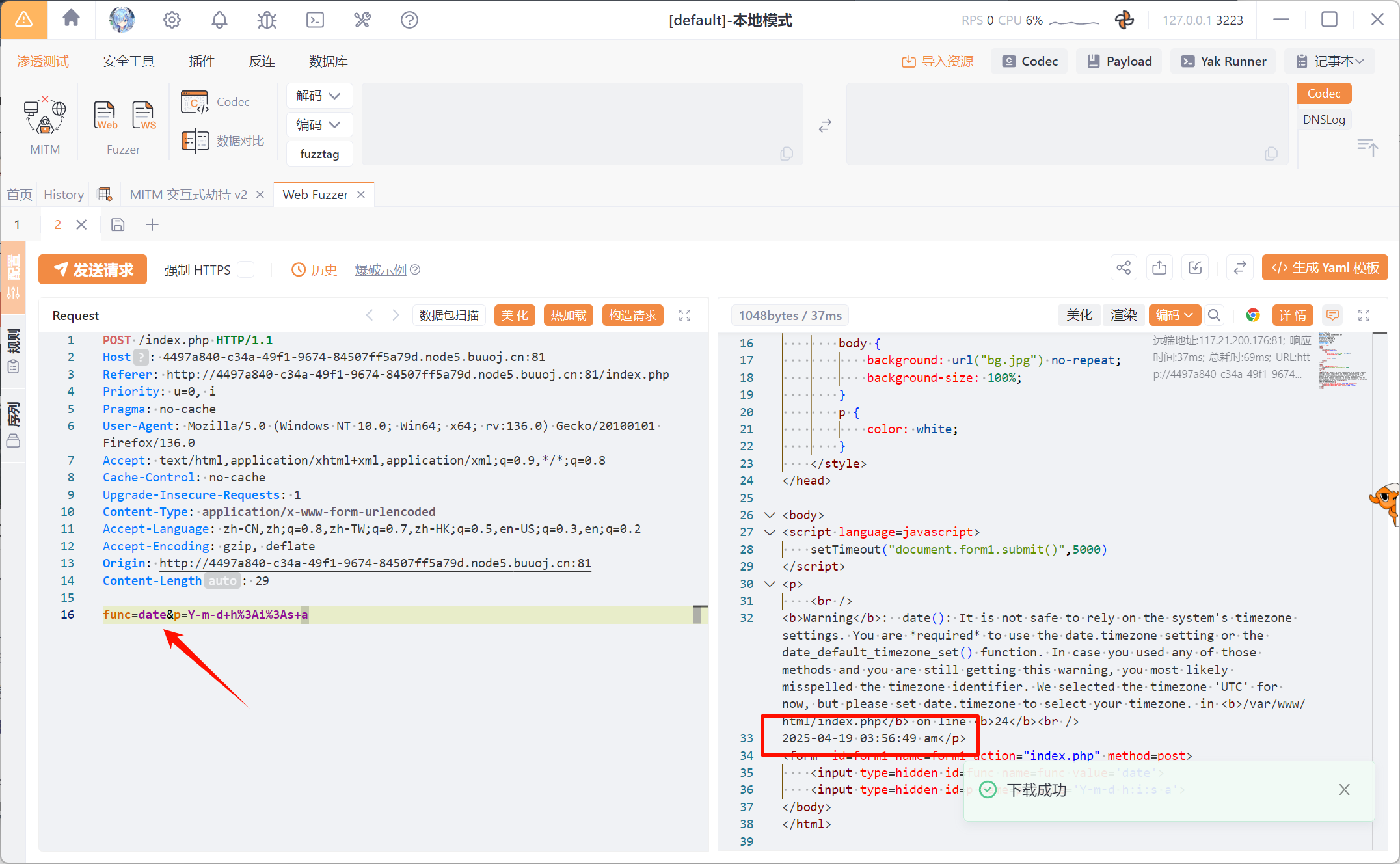Viewport: 1400px width, 864px height.
Task: Select the 数据库 menu
Action: (329, 61)
